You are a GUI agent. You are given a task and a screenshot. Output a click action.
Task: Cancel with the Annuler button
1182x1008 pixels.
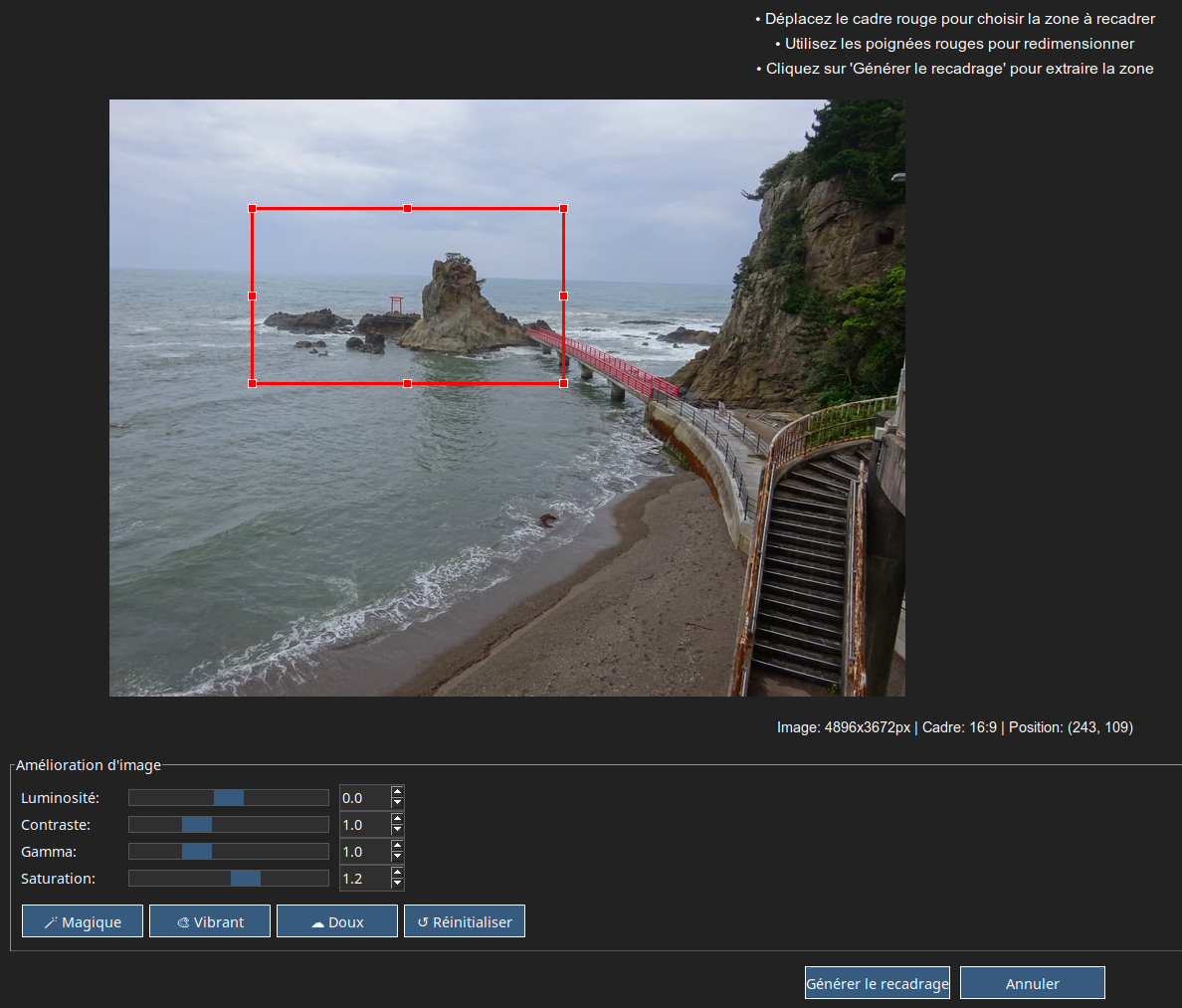[x=1032, y=983]
